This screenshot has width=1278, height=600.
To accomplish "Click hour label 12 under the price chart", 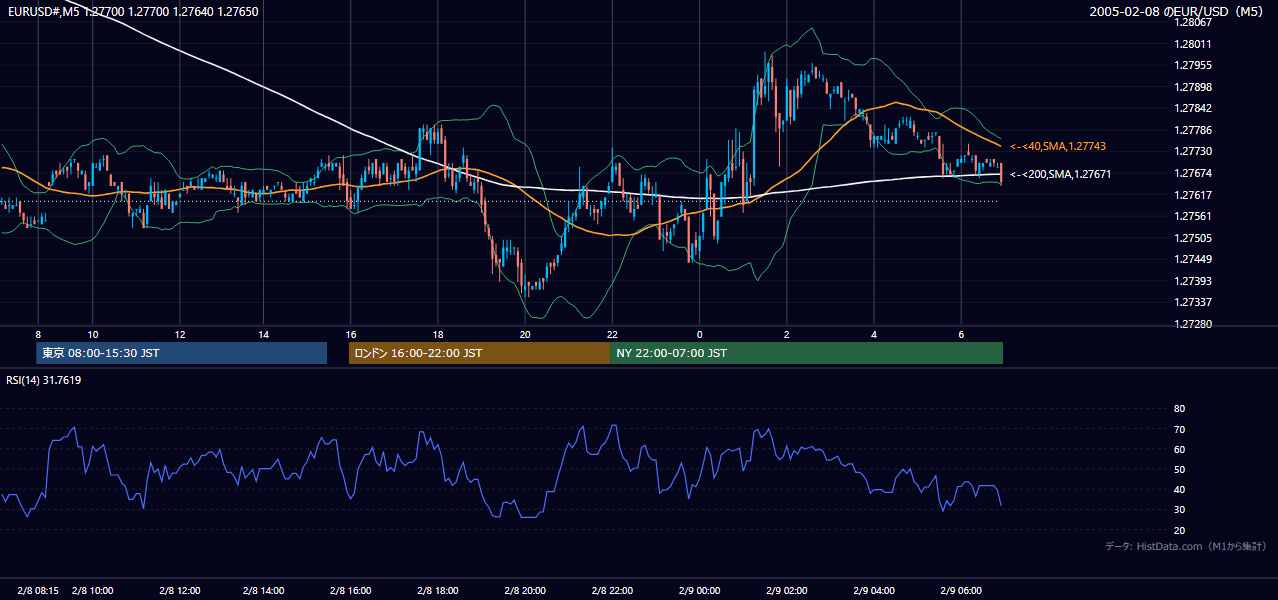I will point(179,334).
